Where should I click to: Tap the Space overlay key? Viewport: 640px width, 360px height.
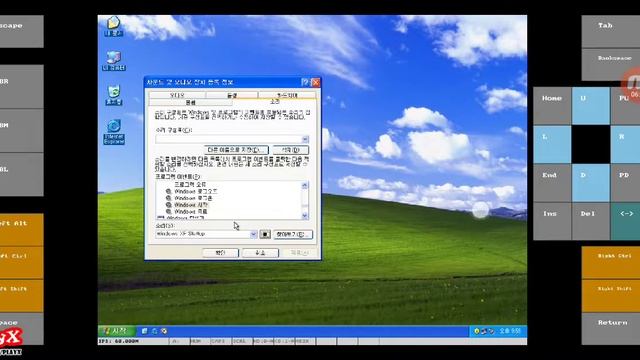(22, 329)
